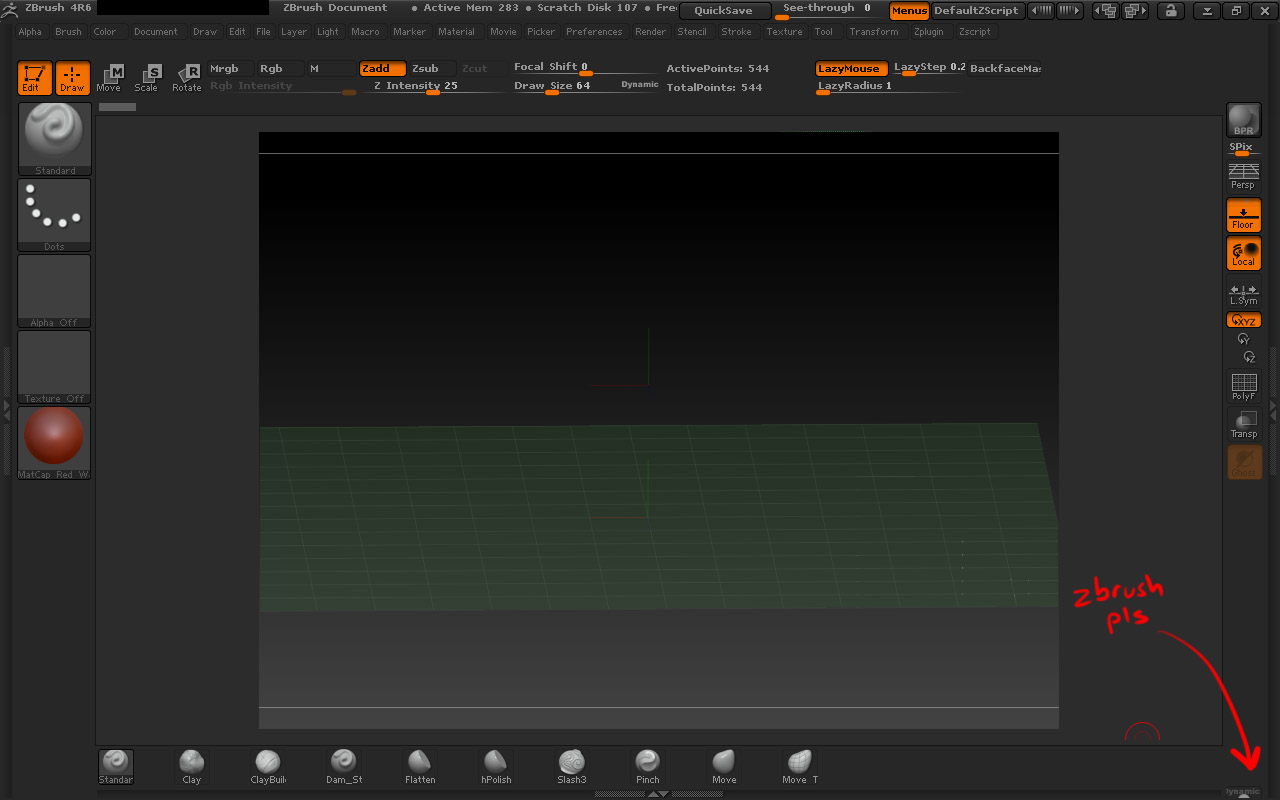The image size is (1280, 800).
Task: Pick the hPolish brush
Action: [496, 766]
